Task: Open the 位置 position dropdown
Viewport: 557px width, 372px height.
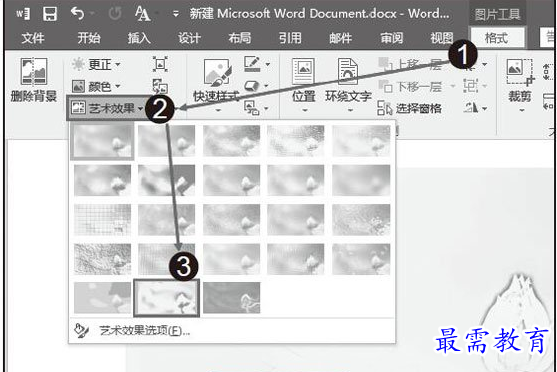Action: point(304,85)
